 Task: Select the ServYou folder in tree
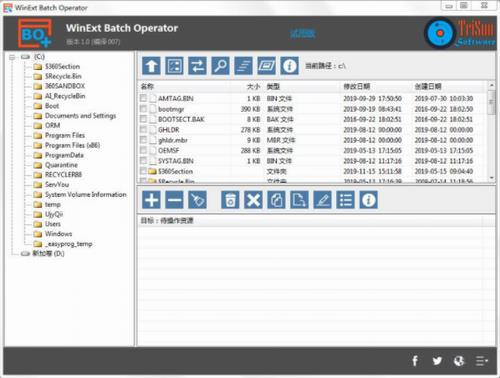click(57, 184)
